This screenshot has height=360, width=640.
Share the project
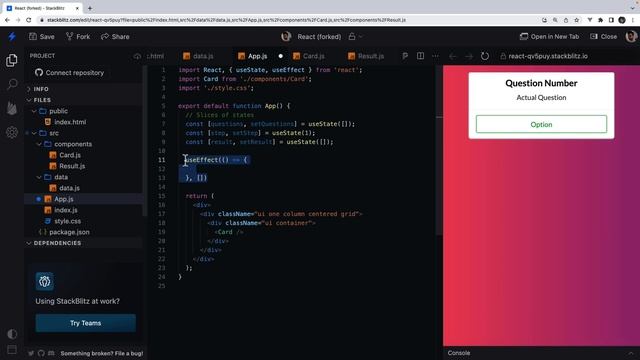(x=115, y=37)
